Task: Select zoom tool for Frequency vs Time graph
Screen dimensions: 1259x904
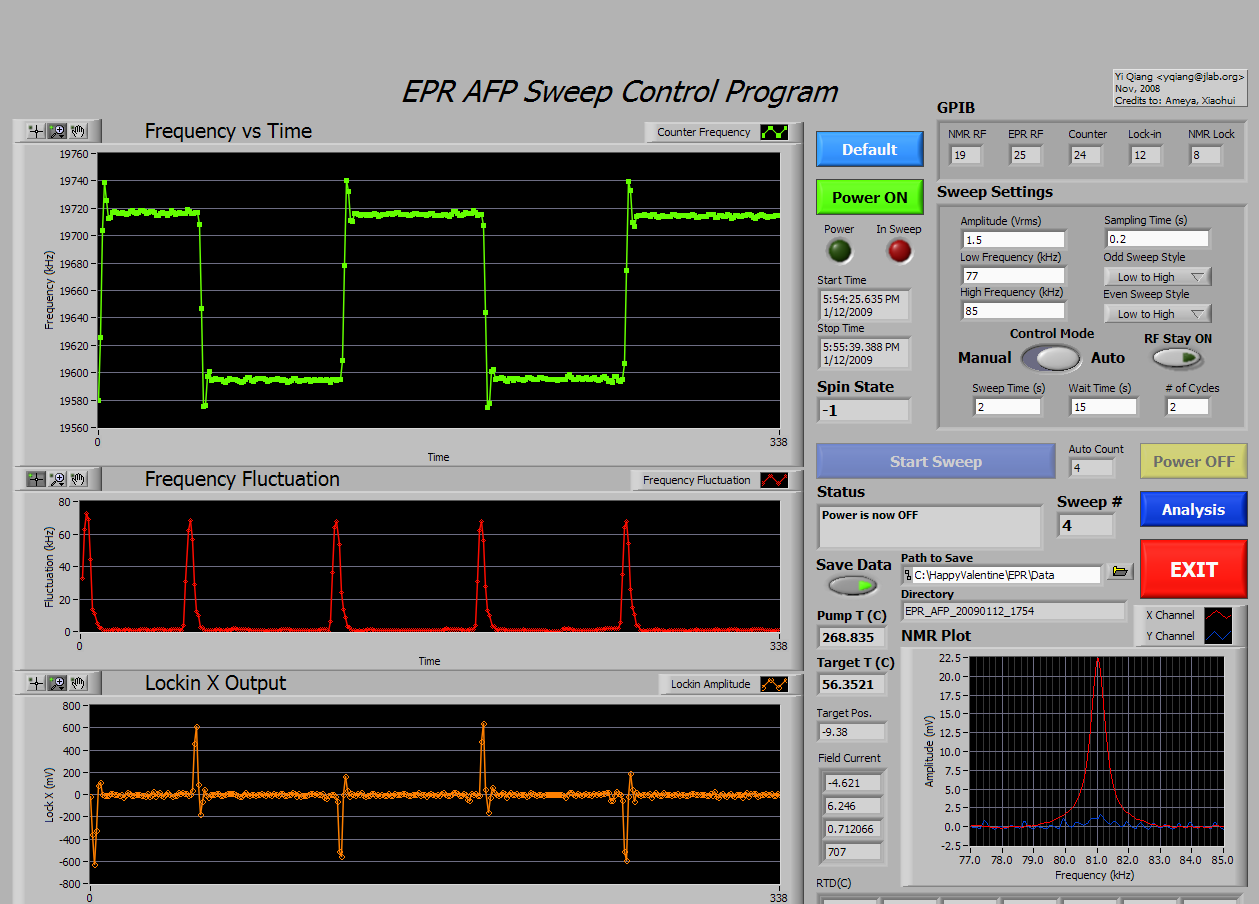Action: (x=57, y=131)
